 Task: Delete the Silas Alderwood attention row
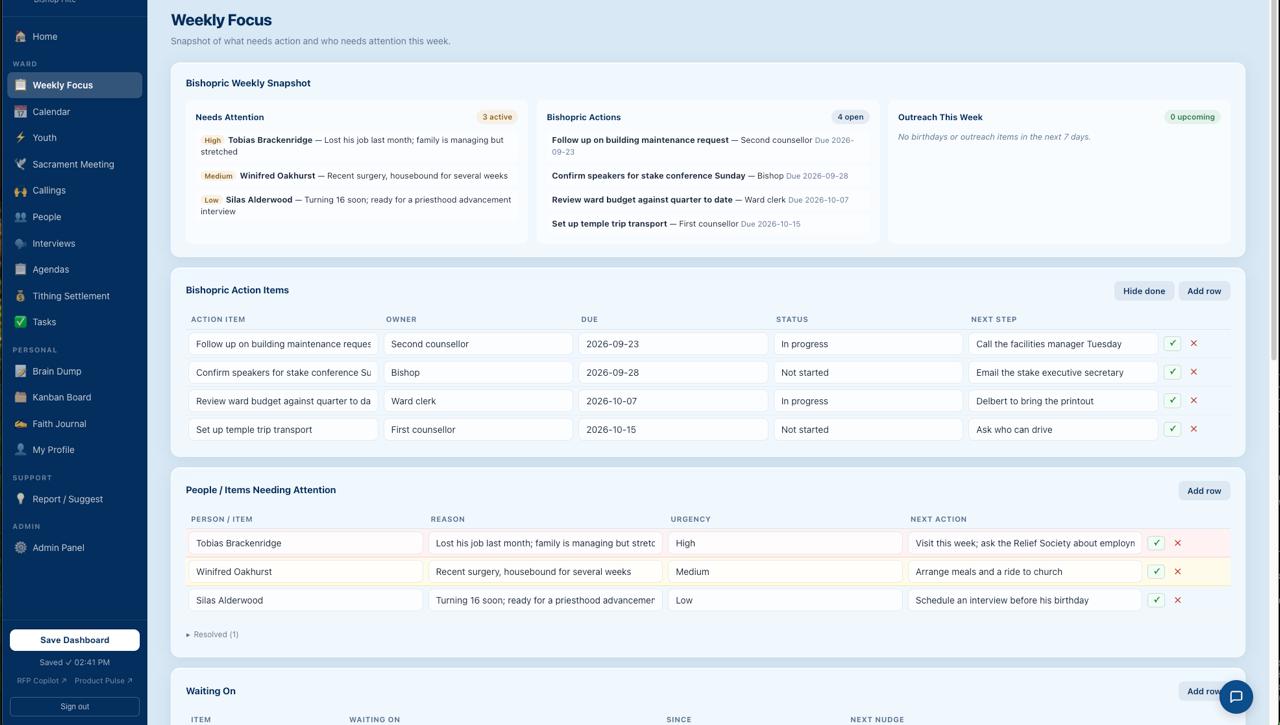(x=1178, y=600)
